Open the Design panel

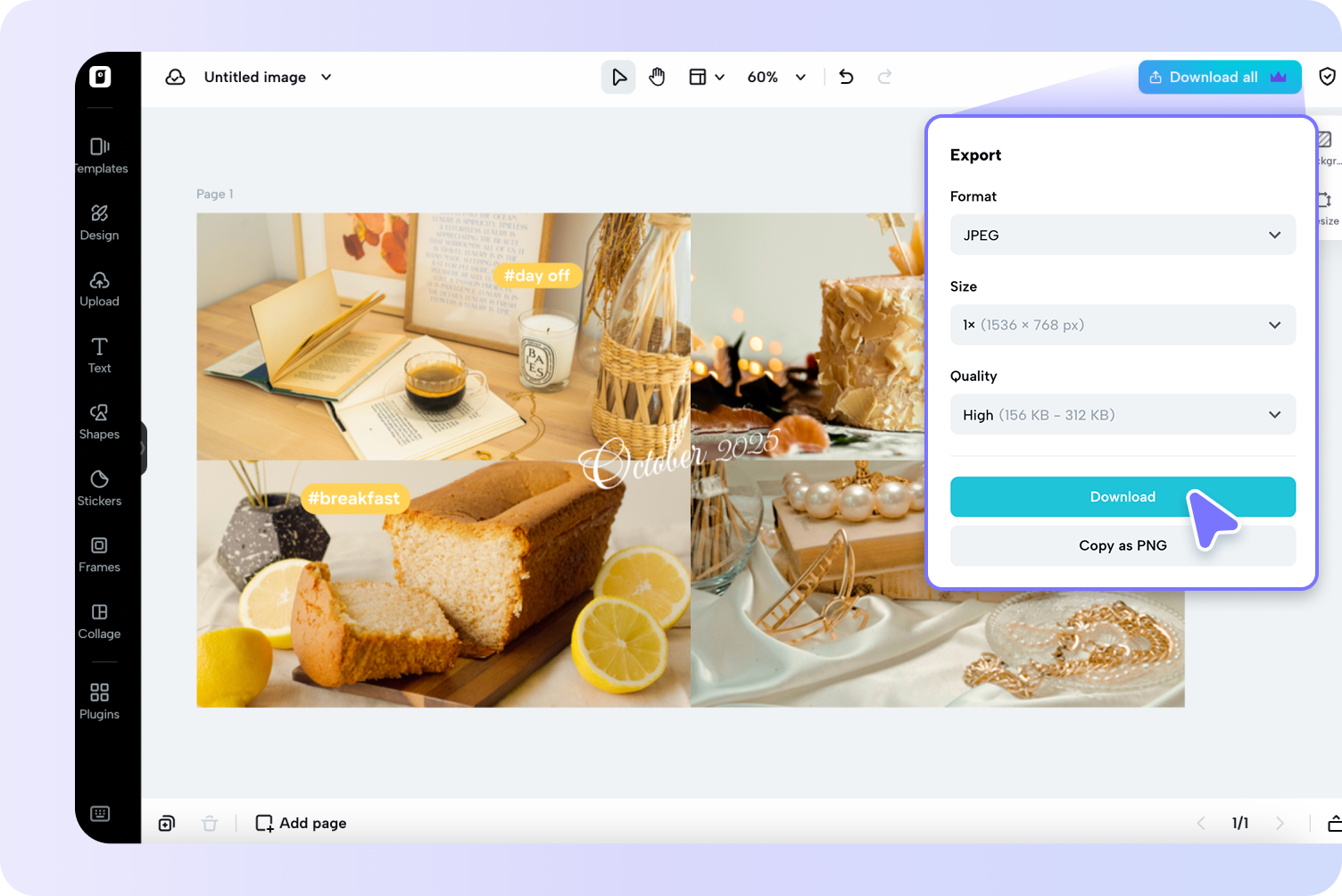100,222
